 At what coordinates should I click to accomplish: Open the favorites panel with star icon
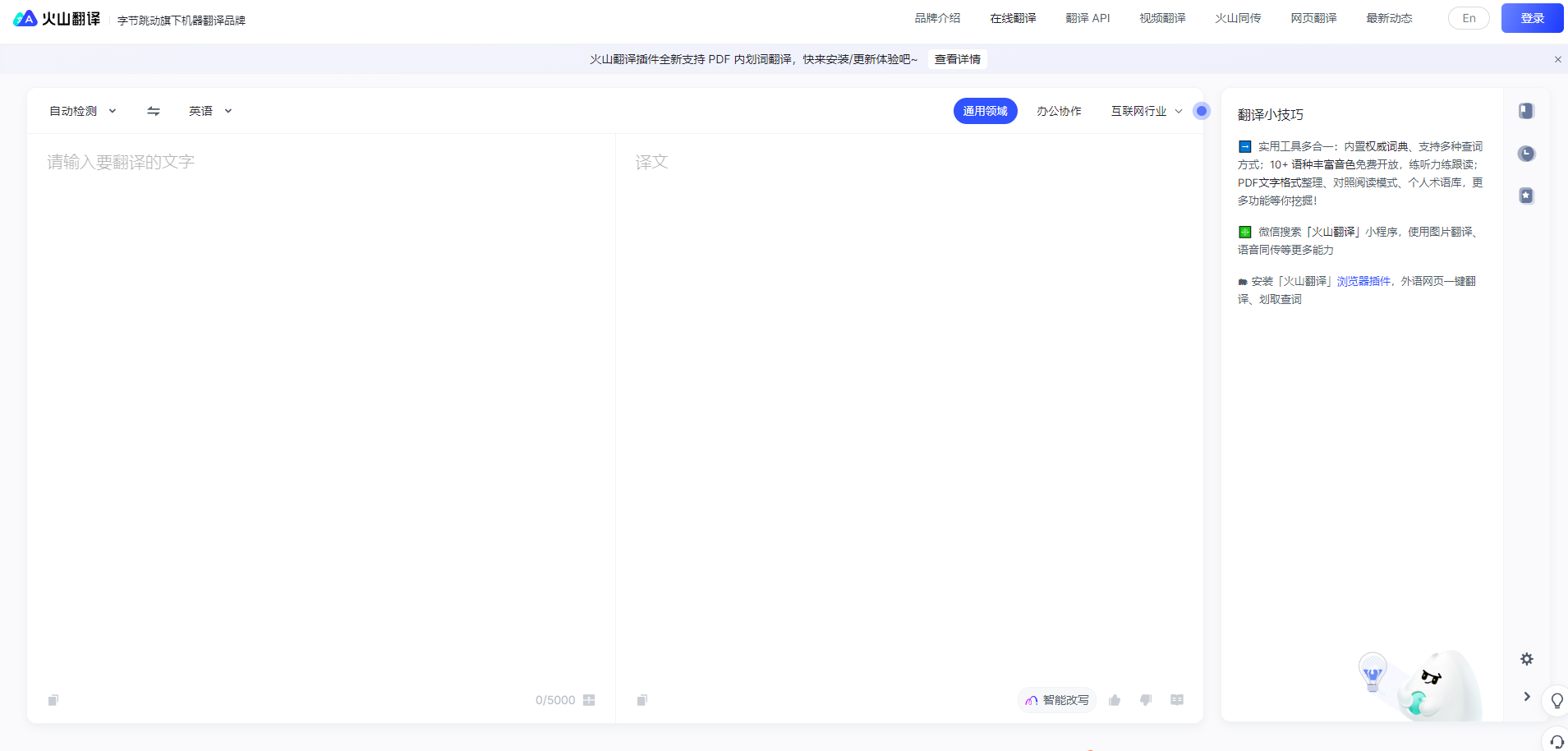click(1526, 196)
